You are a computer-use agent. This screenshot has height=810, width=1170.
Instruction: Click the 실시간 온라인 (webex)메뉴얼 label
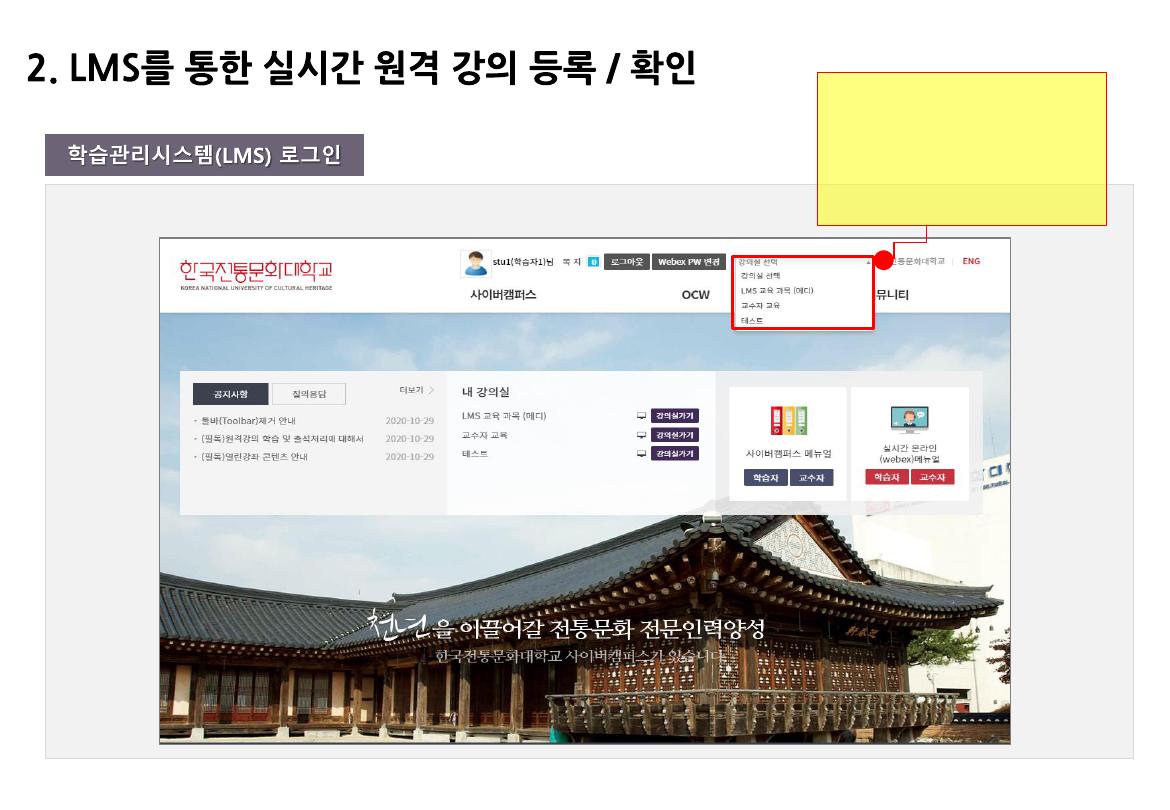(x=910, y=453)
